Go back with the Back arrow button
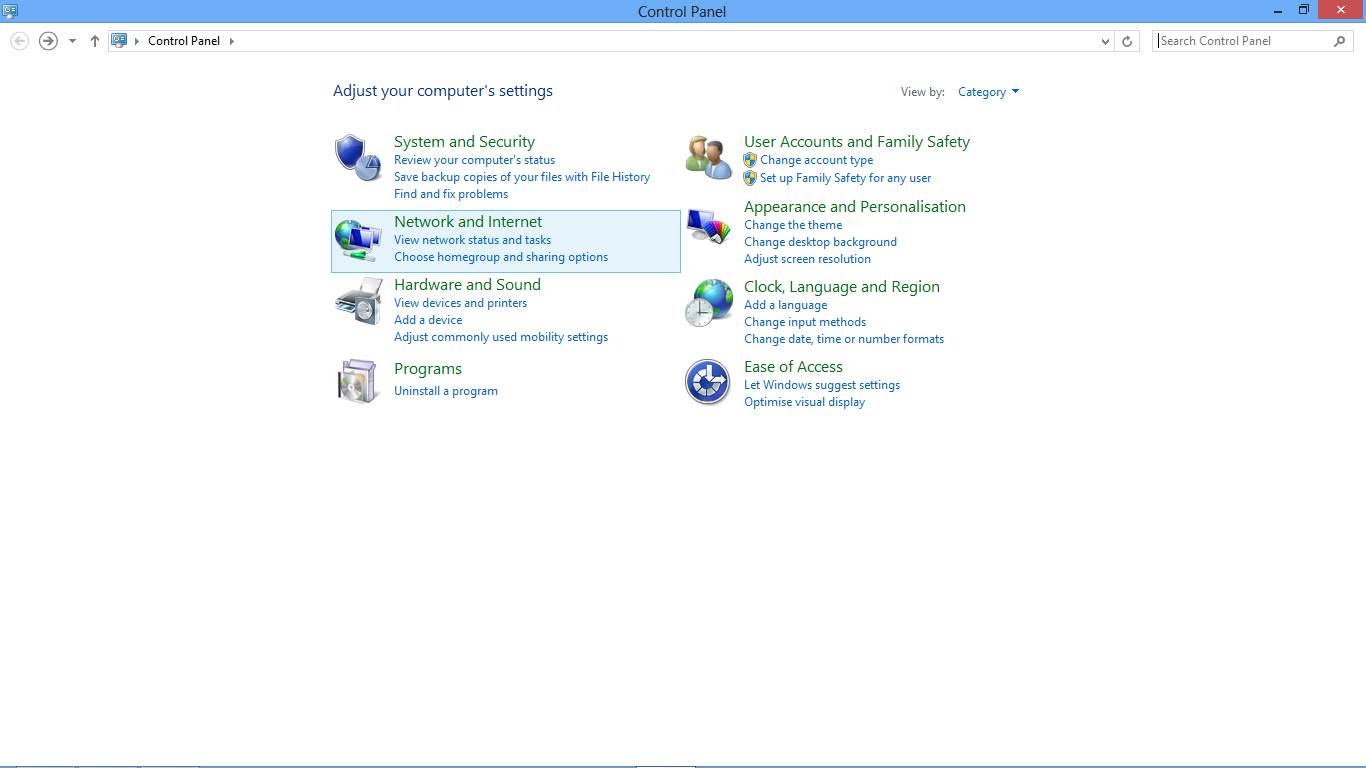Image resolution: width=1366 pixels, height=768 pixels. [19, 41]
